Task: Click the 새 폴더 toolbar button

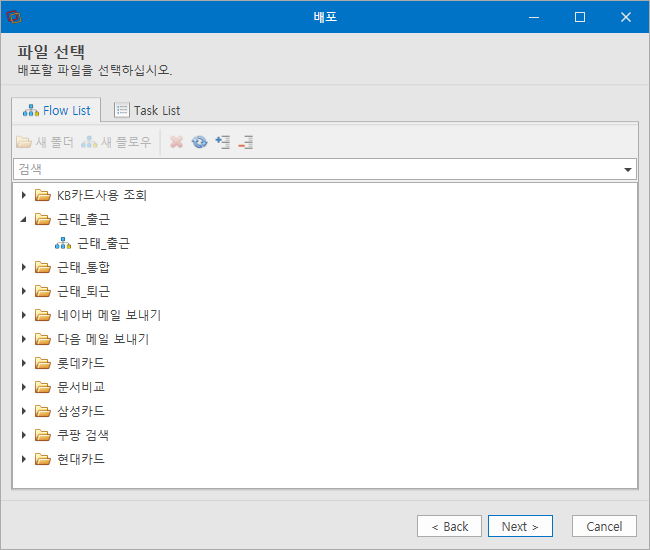Action: click(x=45, y=142)
